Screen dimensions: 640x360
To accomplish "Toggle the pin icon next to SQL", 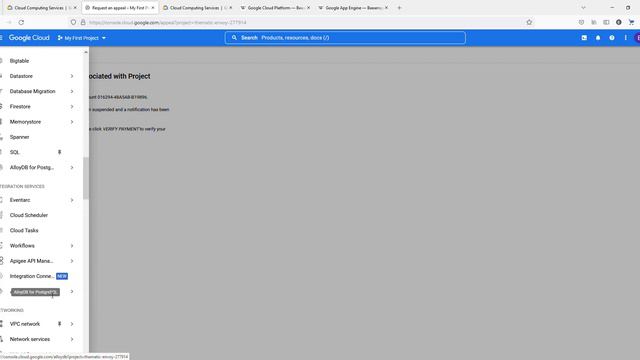I will click(60, 152).
